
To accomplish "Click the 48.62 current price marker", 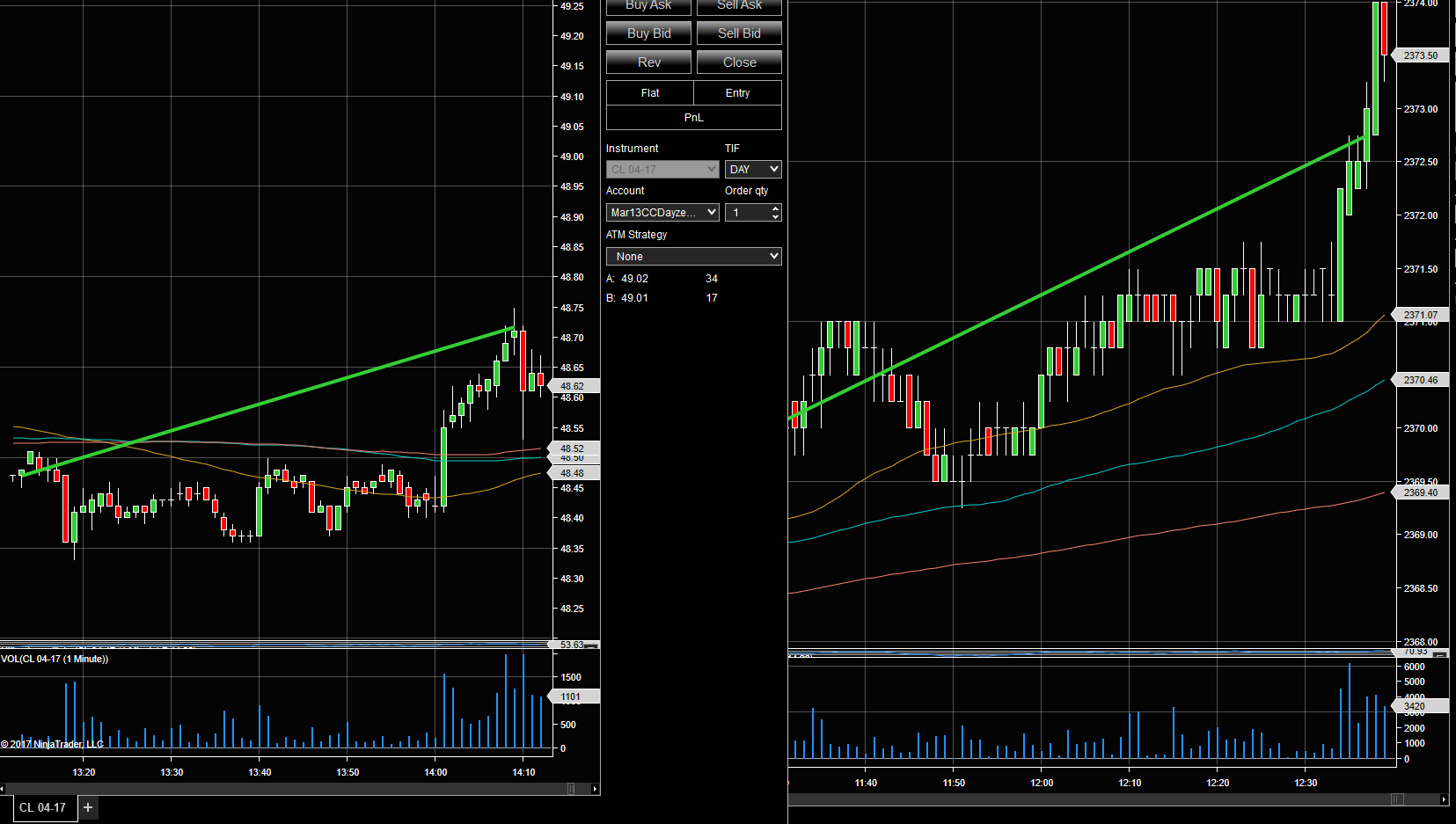I will [x=574, y=386].
